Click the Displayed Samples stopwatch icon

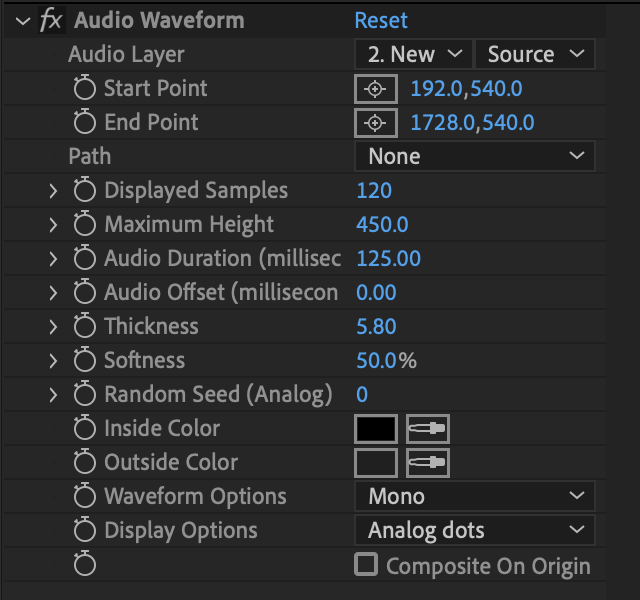85,191
